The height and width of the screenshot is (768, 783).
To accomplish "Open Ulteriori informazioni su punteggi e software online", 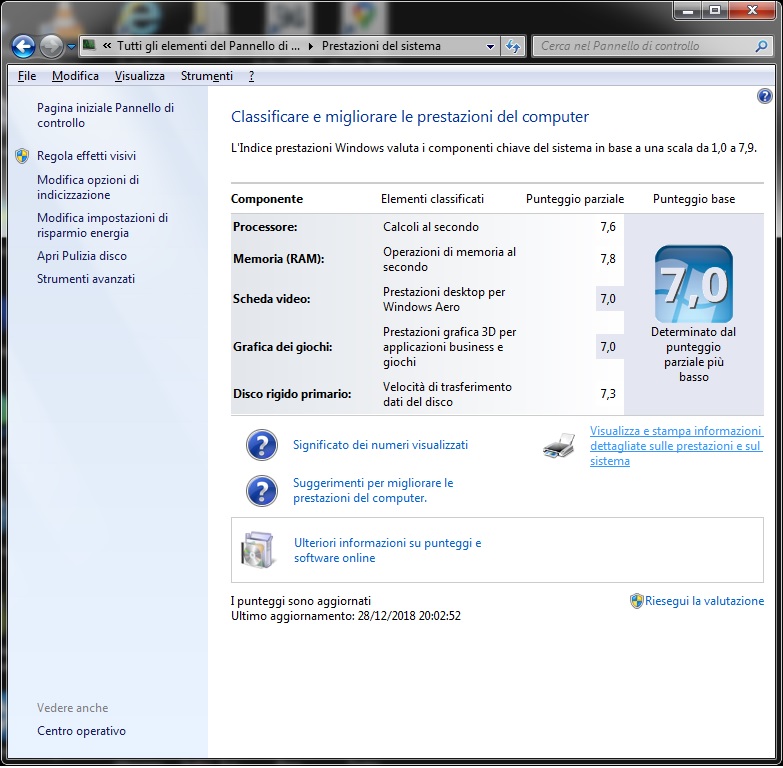I will tap(388, 550).
